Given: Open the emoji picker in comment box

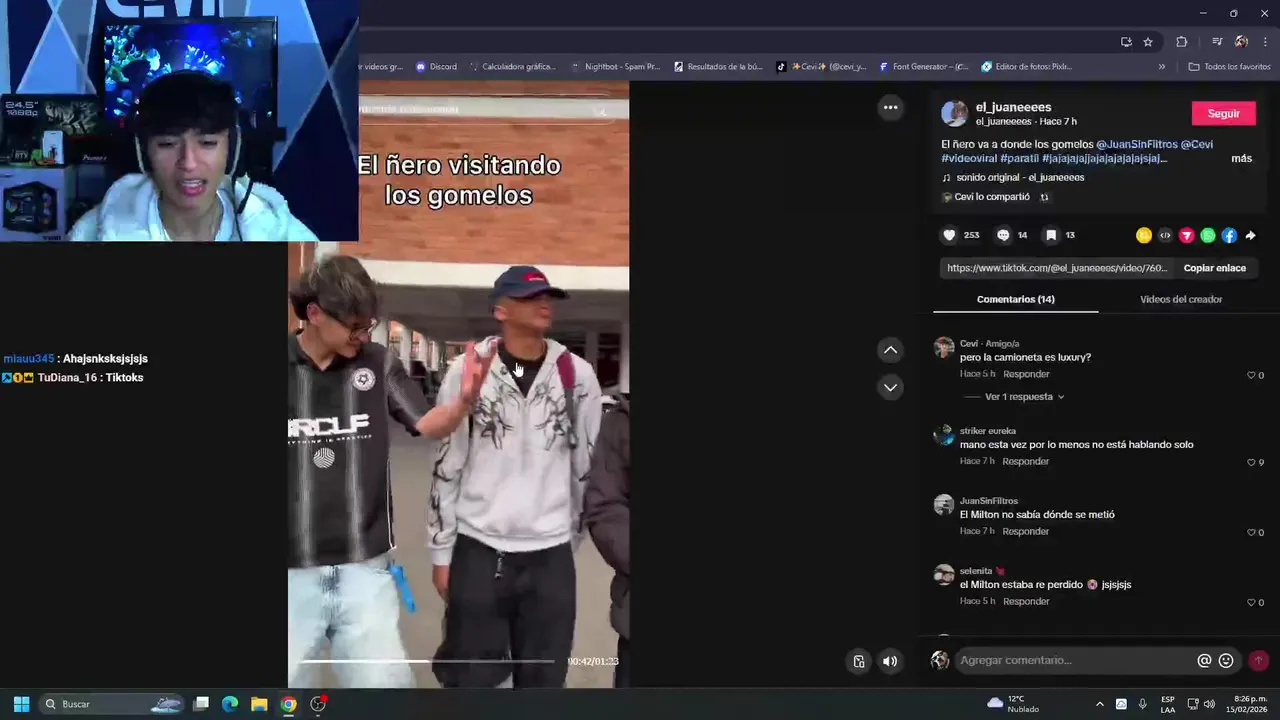Looking at the screenshot, I should tap(1226, 660).
